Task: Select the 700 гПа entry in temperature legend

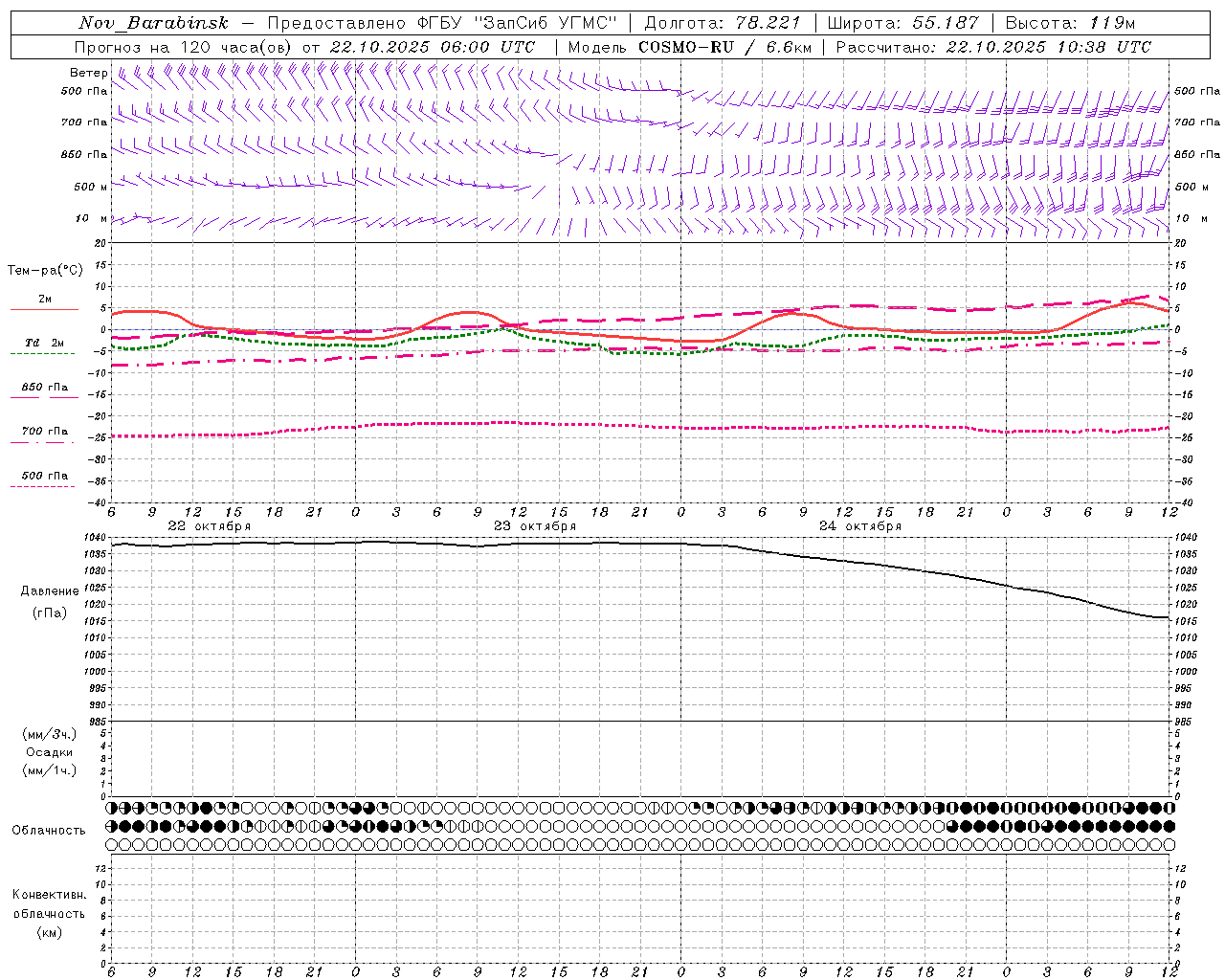Action: (x=45, y=432)
